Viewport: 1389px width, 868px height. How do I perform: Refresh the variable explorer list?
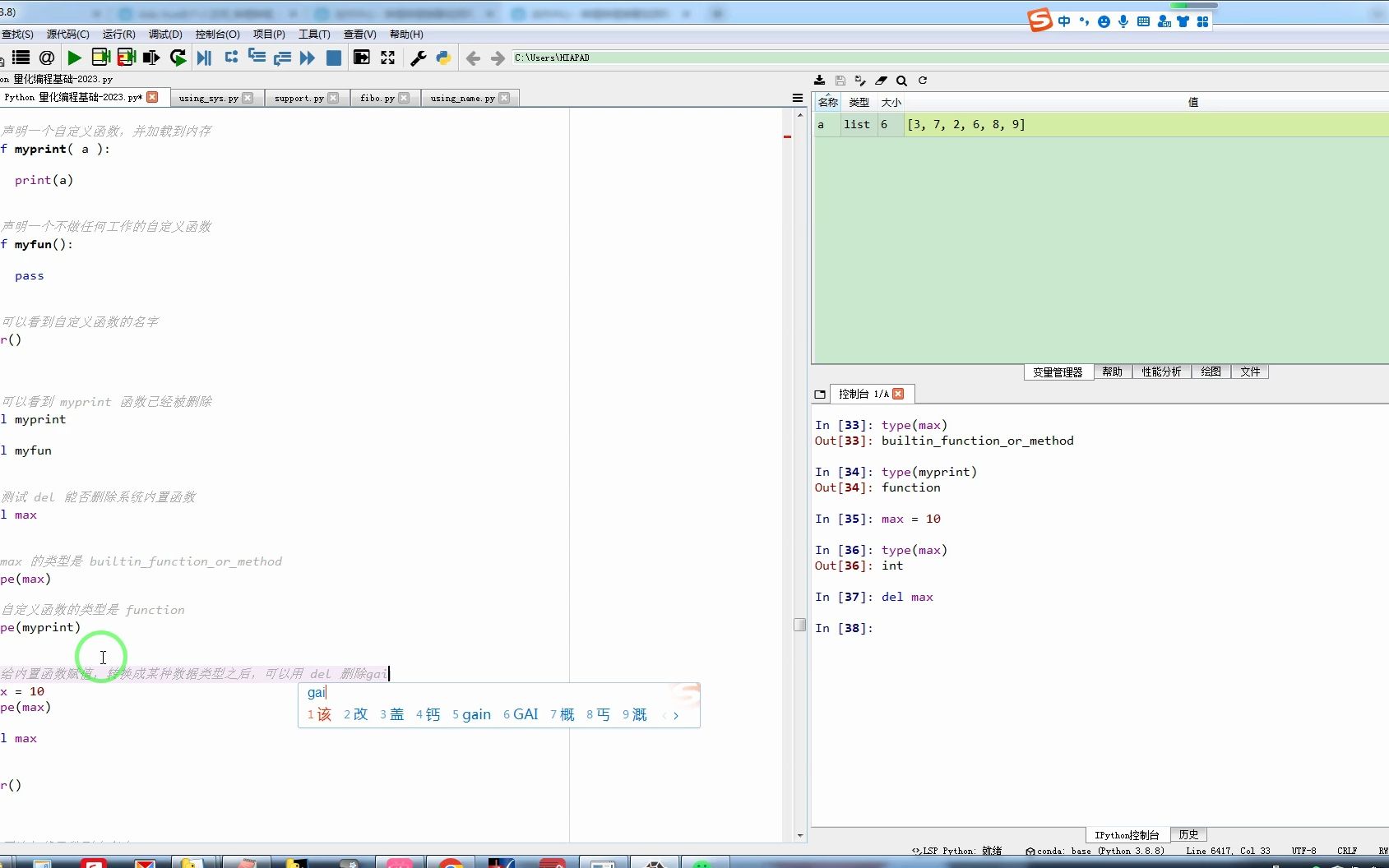click(x=923, y=81)
